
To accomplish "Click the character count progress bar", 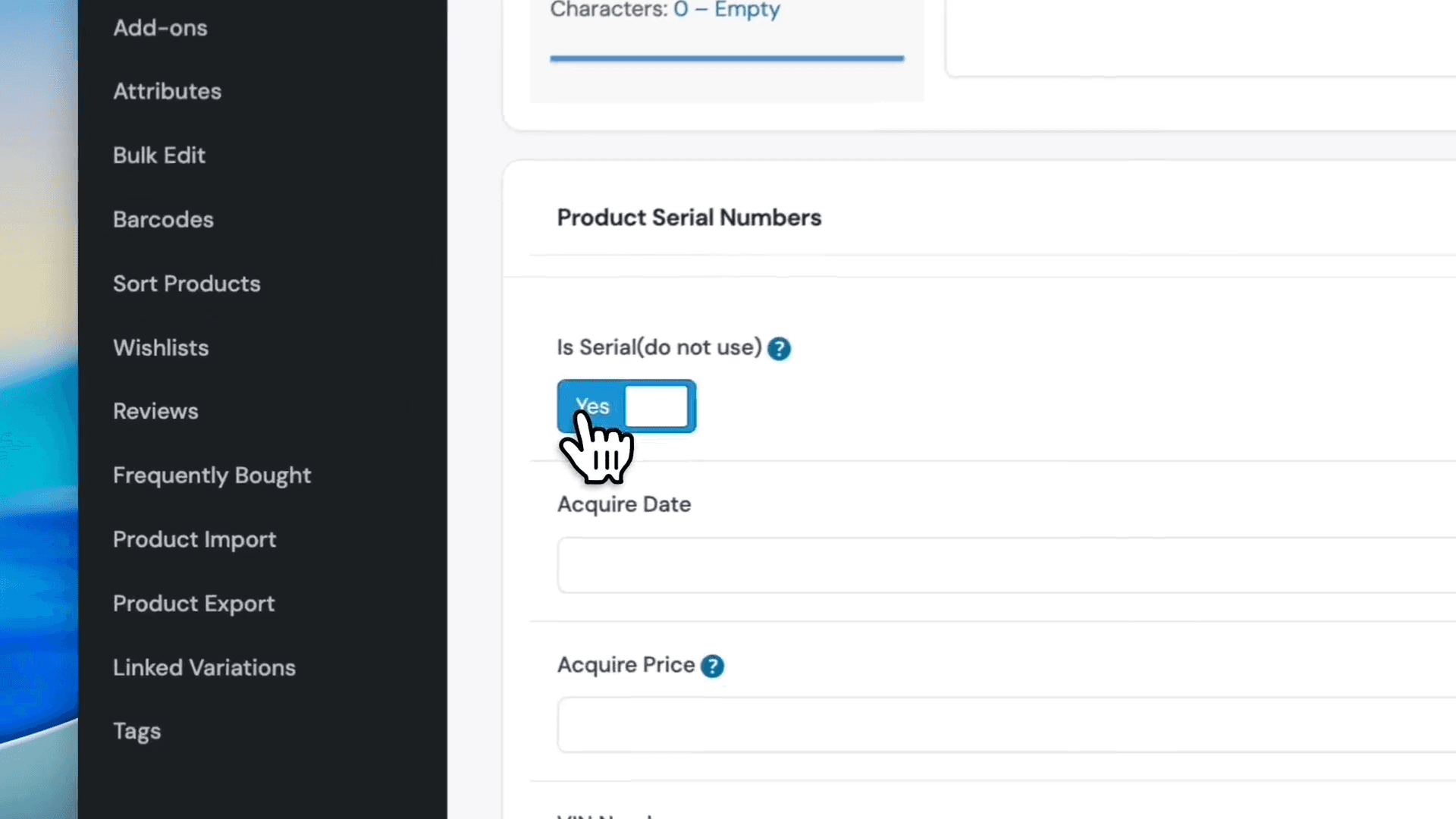I will (x=726, y=58).
